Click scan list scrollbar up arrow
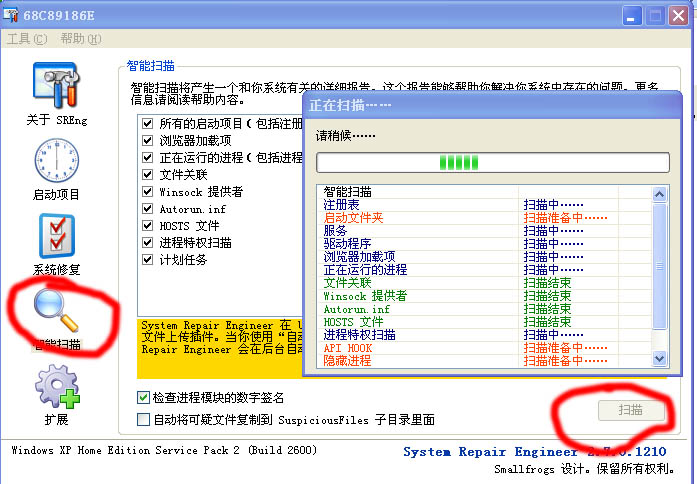This screenshot has width=697, height=484. coord(659,194)
